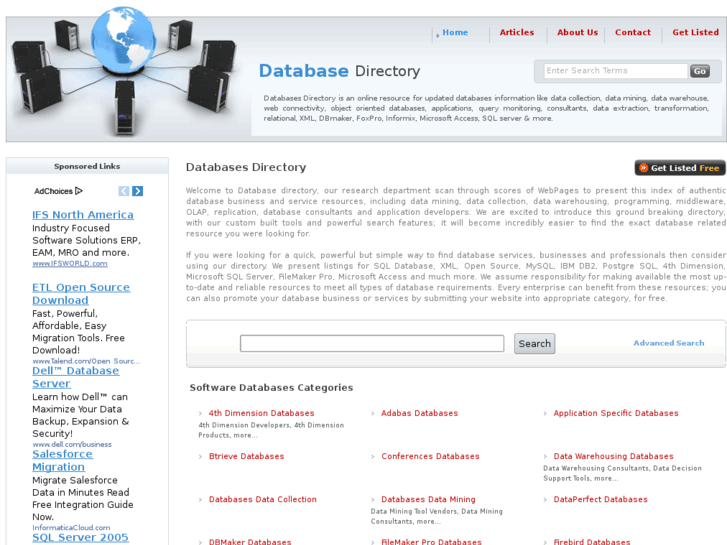
Task: Click arrow bullet beside DataPerfect Databases
Action: click(545, 500)
